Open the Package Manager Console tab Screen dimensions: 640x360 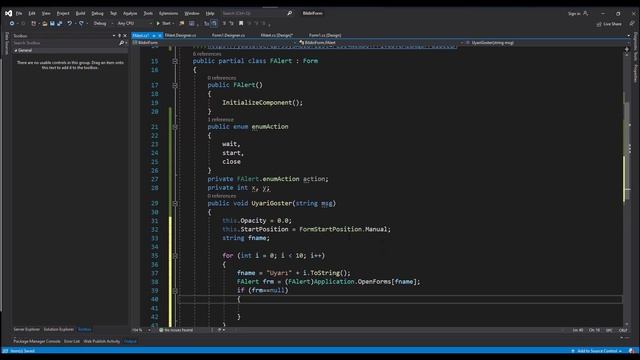pos(37,341)
